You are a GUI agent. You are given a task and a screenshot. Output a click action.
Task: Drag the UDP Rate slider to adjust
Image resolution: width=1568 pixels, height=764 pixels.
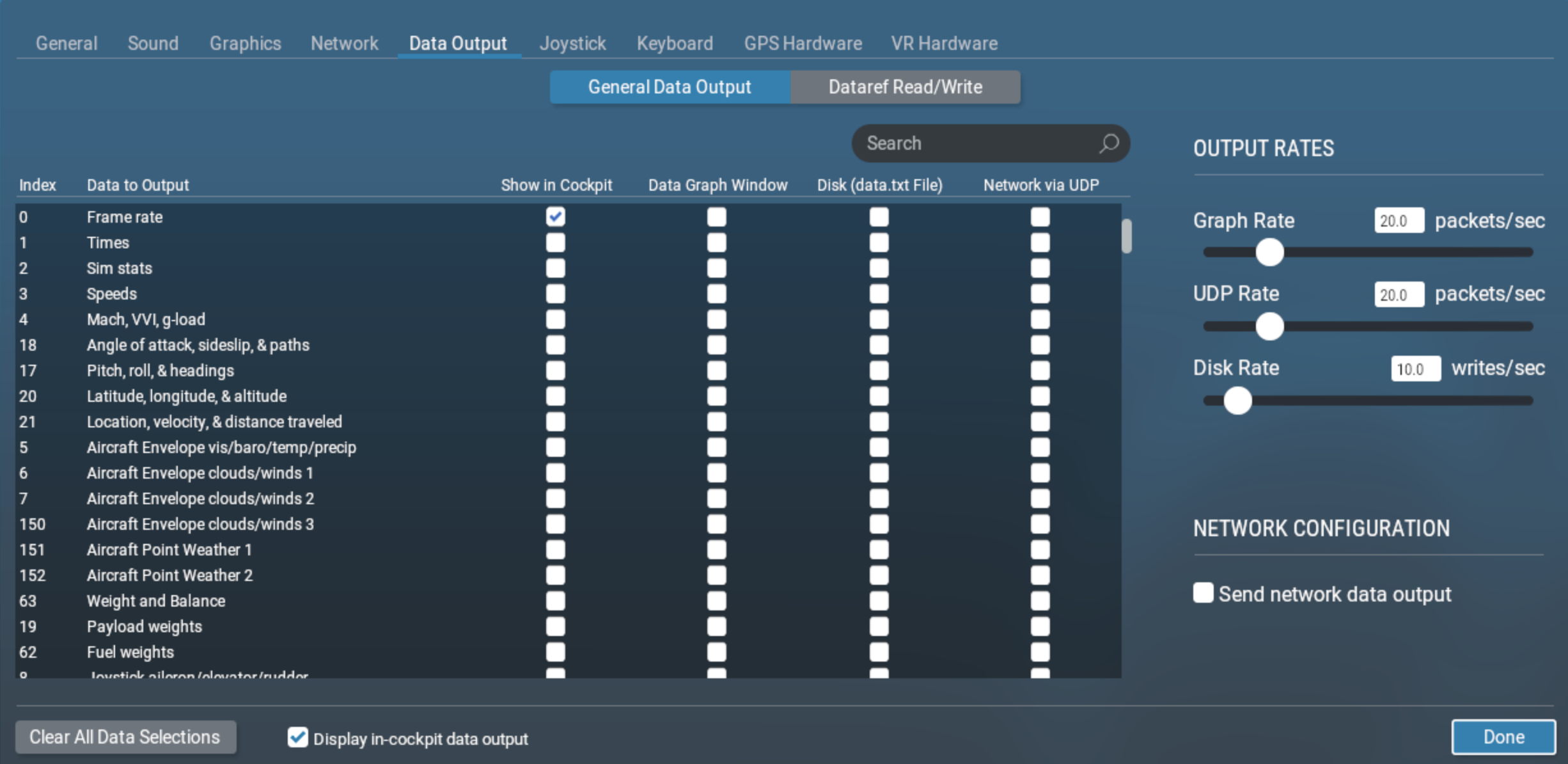click(1269, 326)
